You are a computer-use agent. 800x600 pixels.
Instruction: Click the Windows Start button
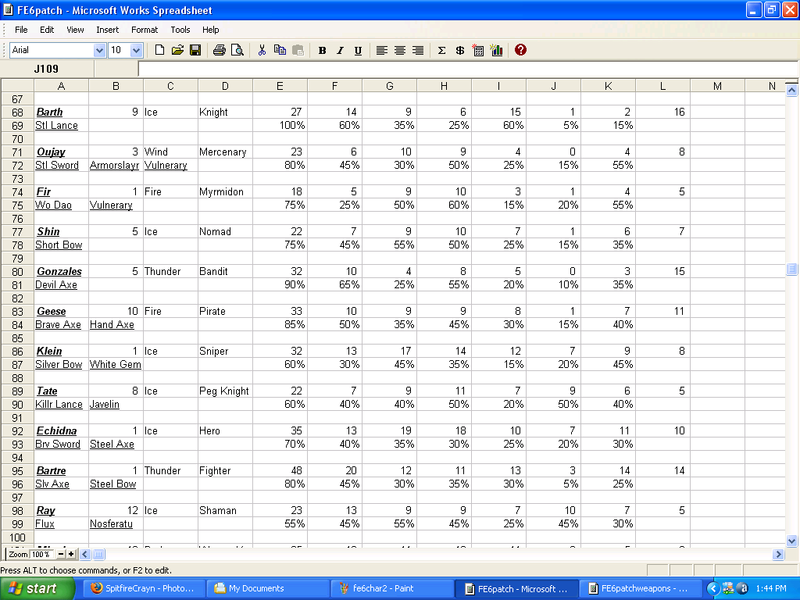click(33, 589)
